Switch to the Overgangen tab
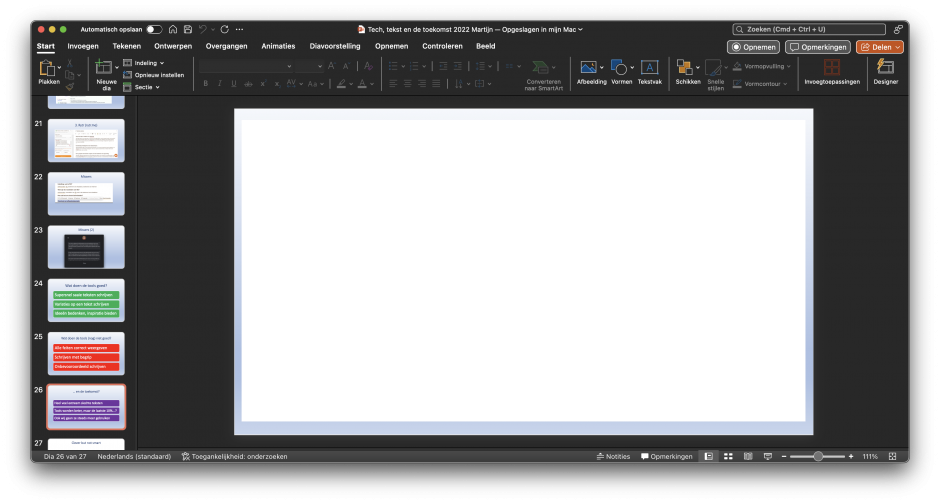The height and width of the screenshot is (503, 940). [x=226, y=46]
